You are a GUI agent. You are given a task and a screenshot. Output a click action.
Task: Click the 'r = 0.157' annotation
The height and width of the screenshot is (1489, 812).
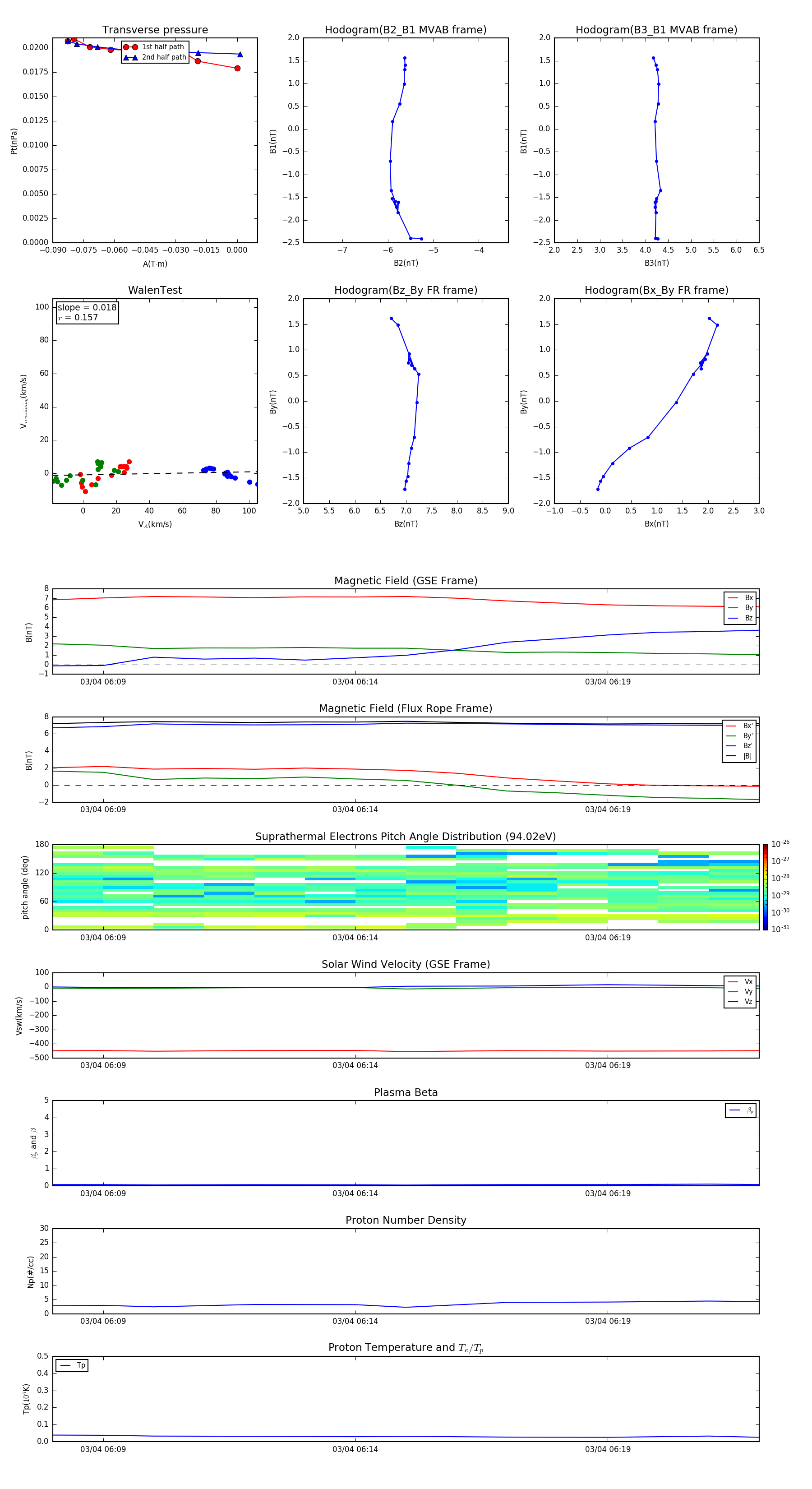[x=78, y=317]
